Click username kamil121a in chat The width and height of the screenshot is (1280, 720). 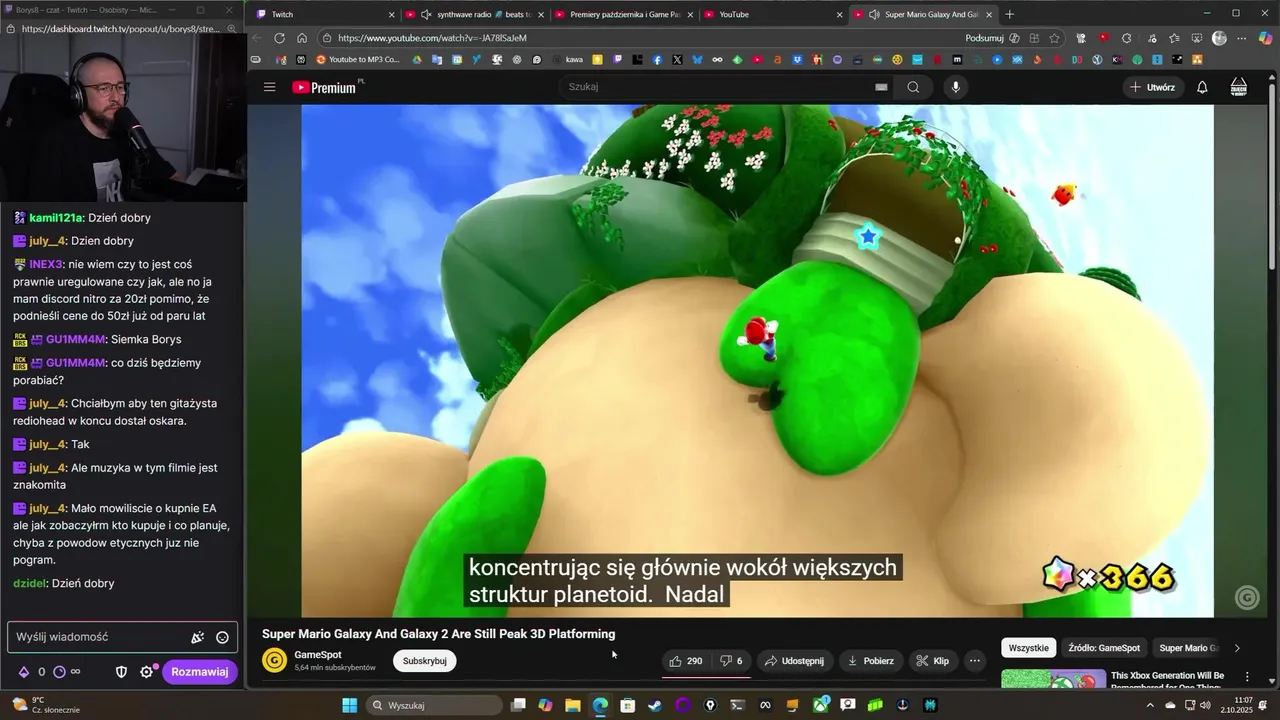(56, 218)
